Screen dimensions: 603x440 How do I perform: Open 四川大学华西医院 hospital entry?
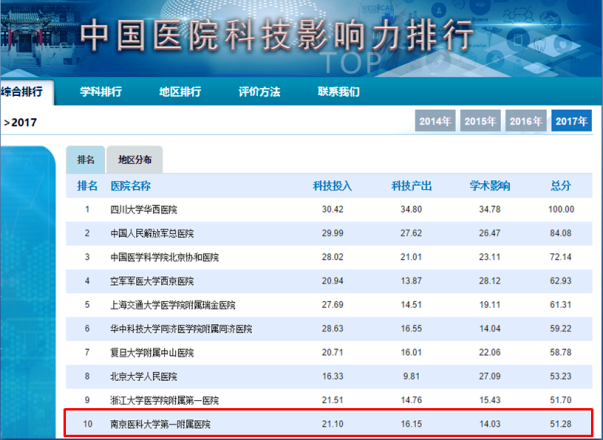point(143,210)
